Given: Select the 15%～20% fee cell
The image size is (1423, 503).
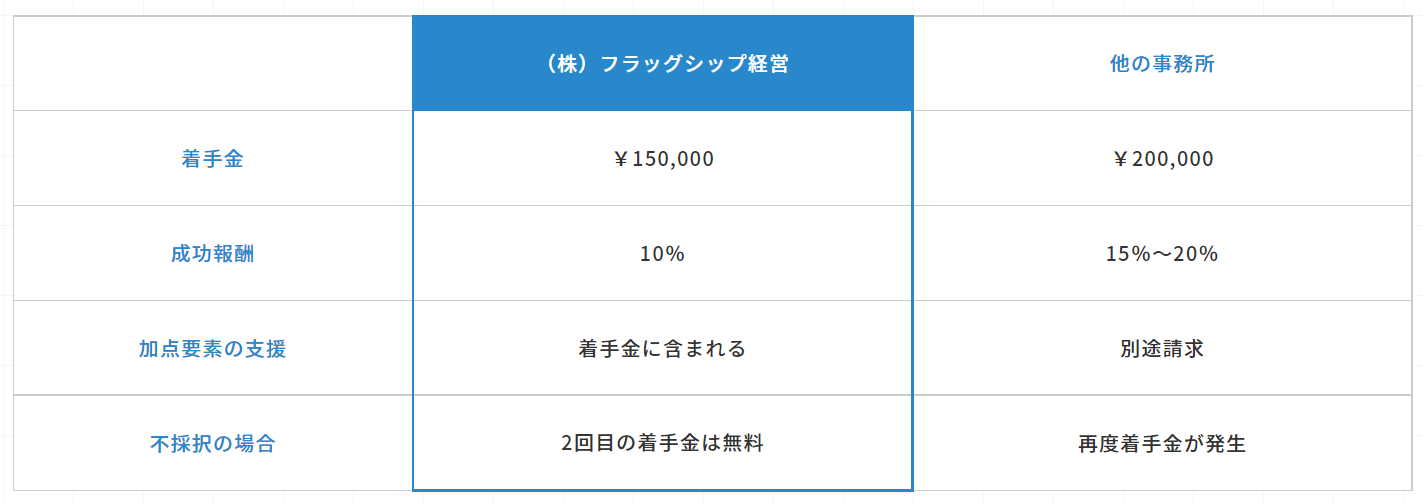Looking at the screenshot, I should 1162,254.
